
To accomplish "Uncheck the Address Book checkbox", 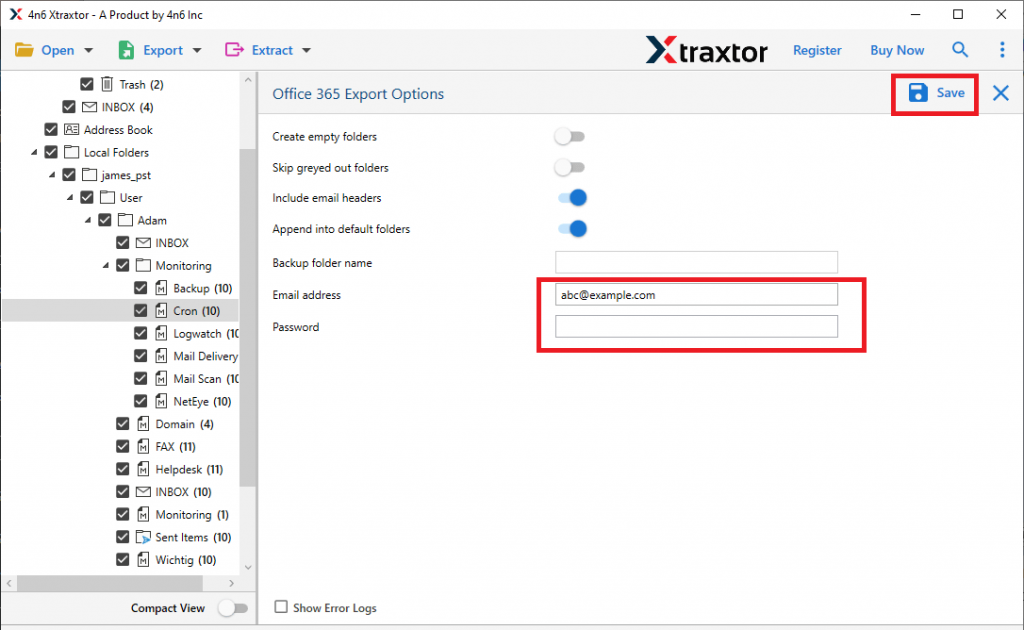I will pos(51,129).
